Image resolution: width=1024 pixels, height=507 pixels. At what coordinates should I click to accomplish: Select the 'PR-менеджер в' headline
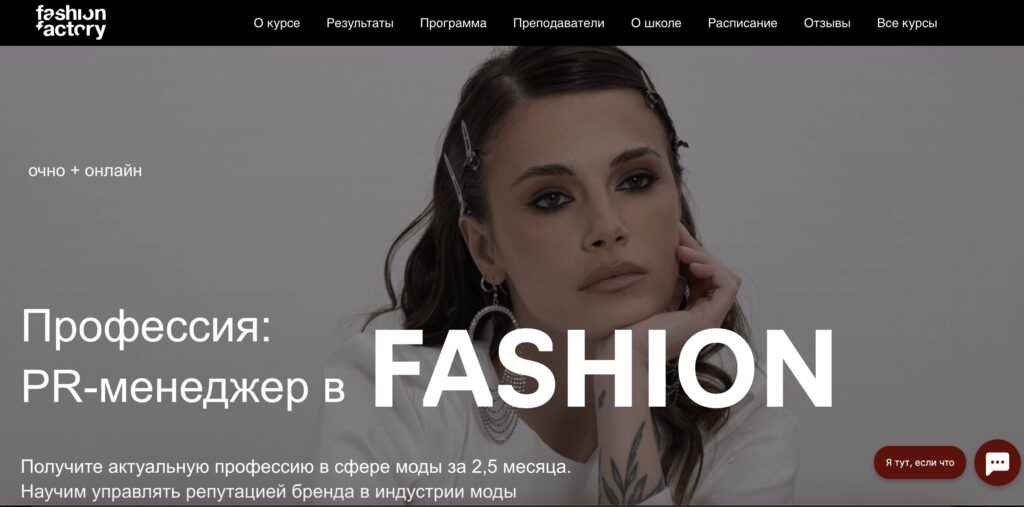click(x=183, y=388)
